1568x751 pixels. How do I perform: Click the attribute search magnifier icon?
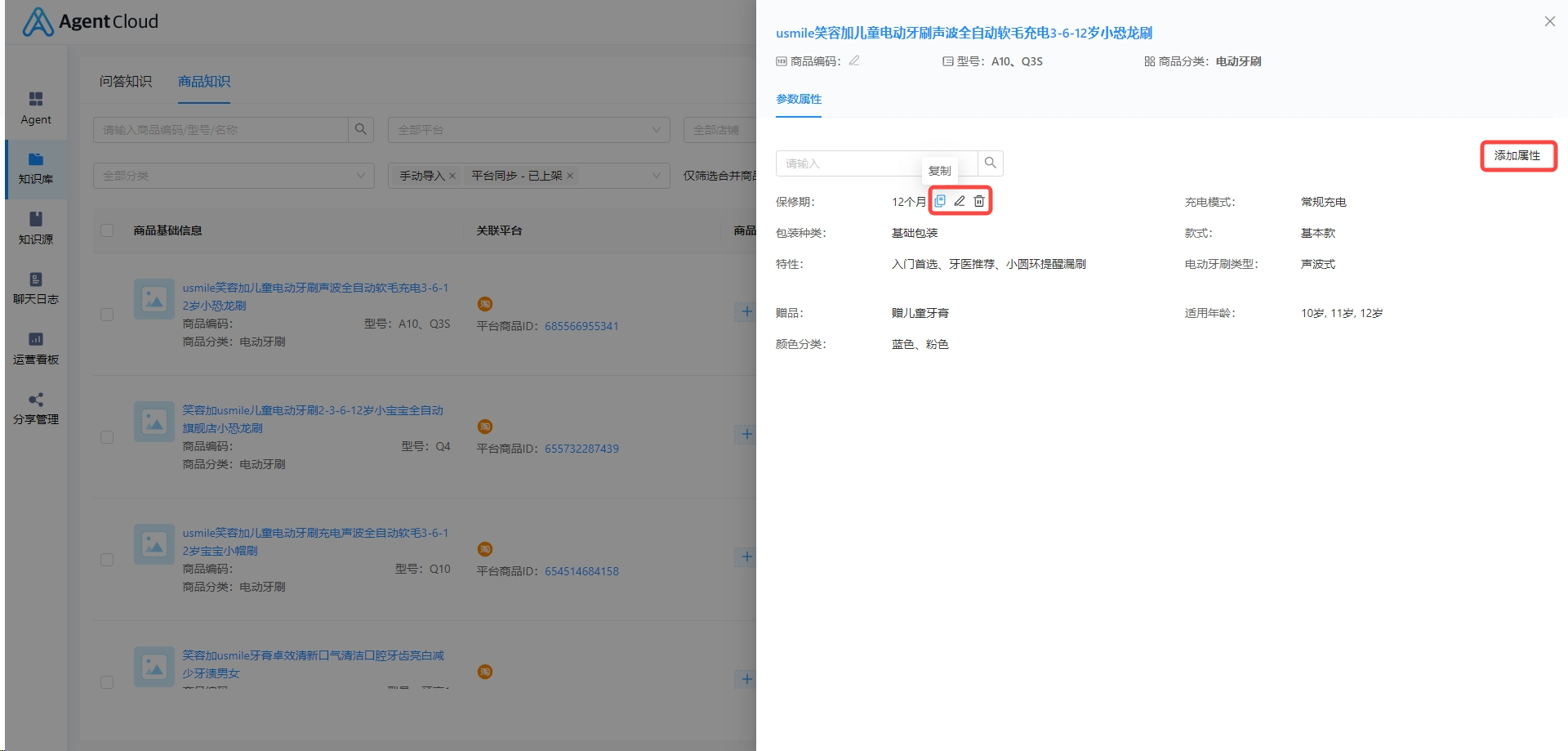click(x=991, y=163)
